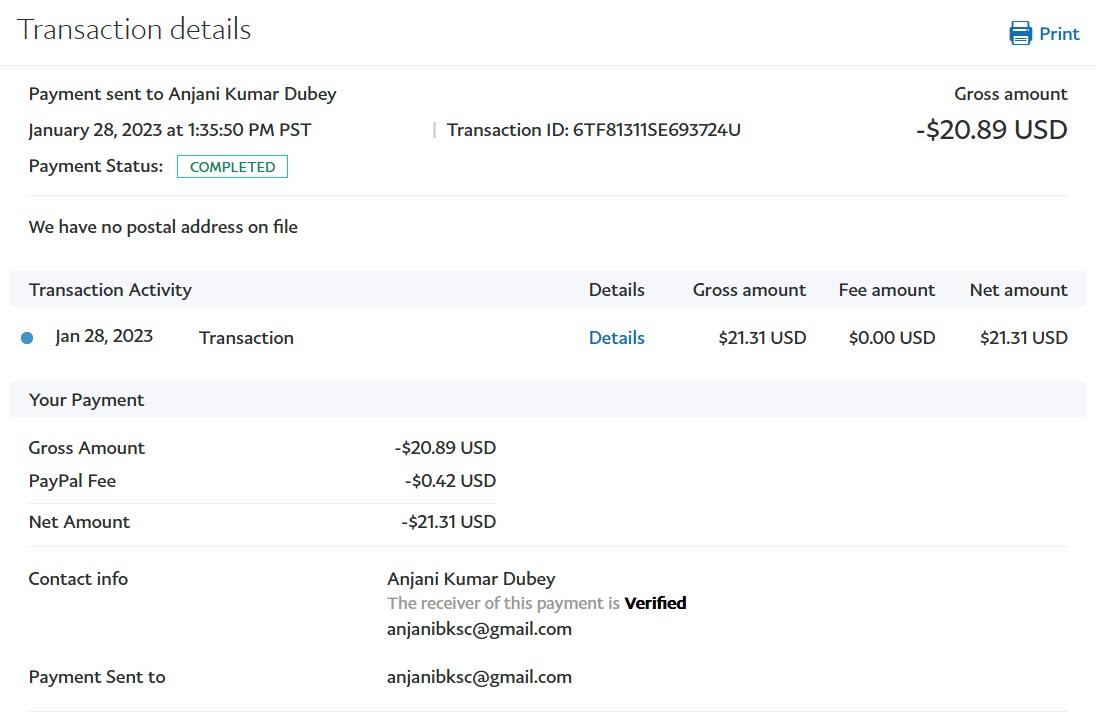
Task: Click the Verified receiver status text
Action: [655, 603]
